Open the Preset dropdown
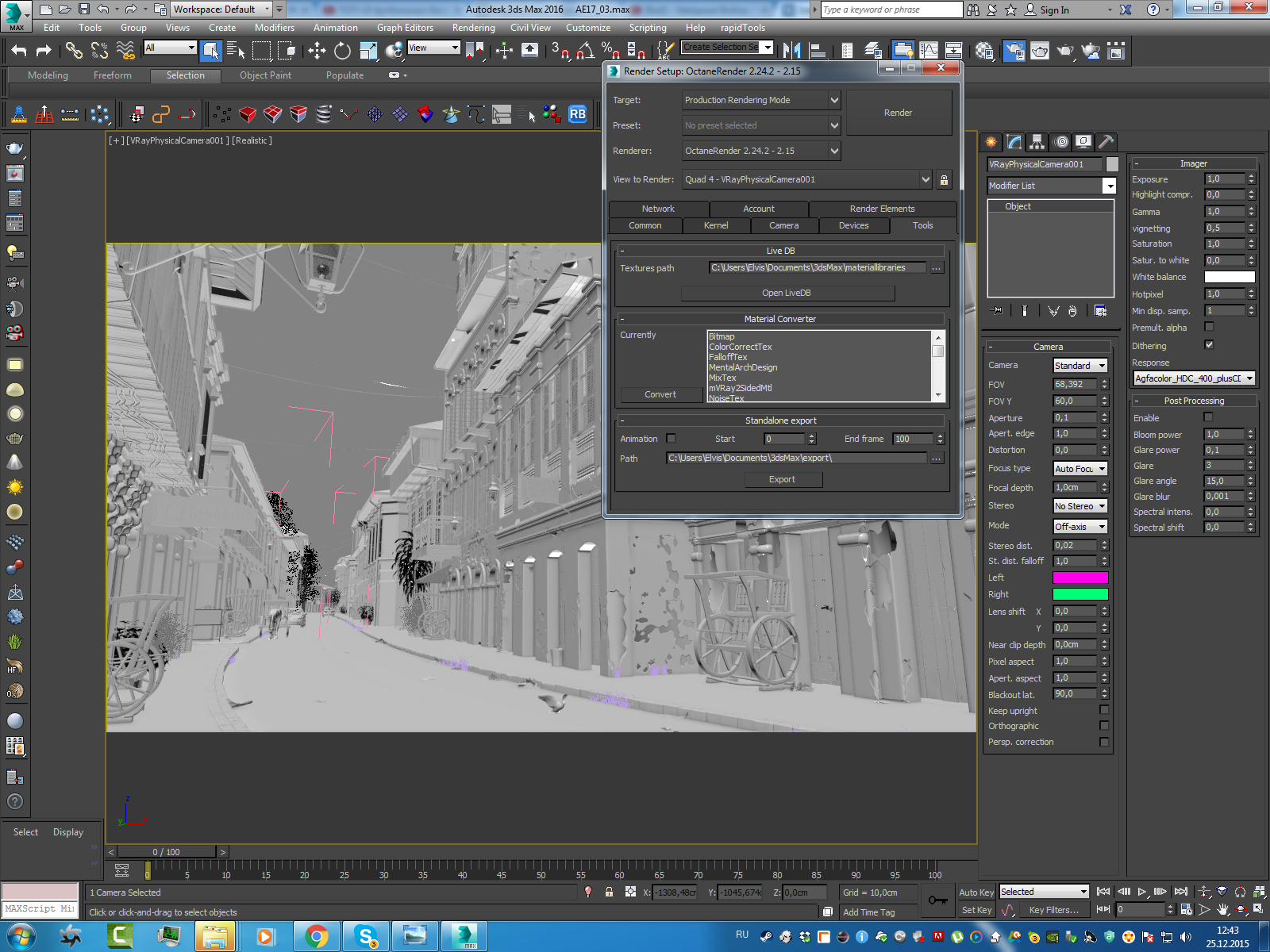The image size is (1270, 952). point(761,125)
